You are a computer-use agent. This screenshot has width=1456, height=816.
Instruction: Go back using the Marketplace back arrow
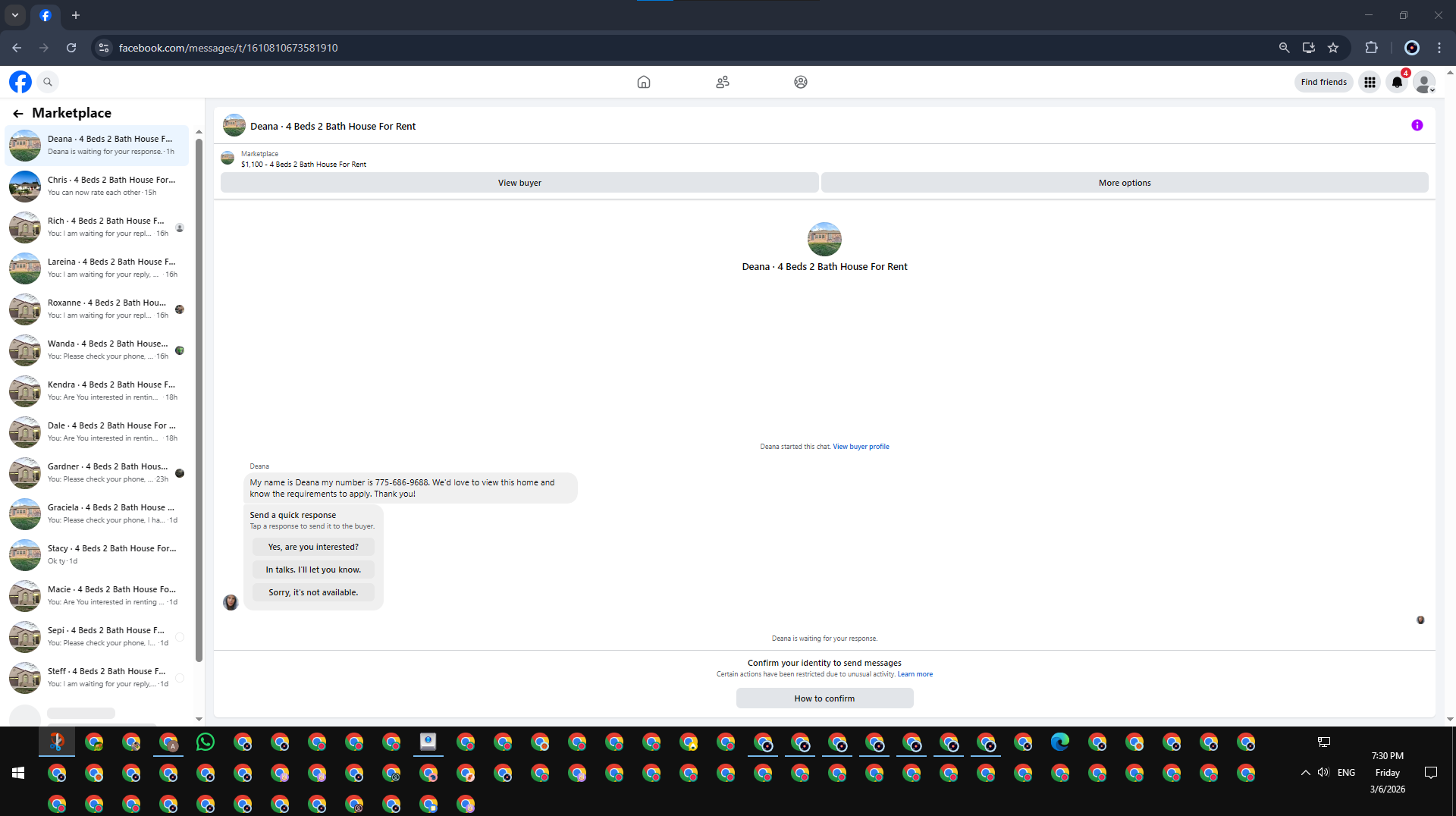[x=18, y=113]
